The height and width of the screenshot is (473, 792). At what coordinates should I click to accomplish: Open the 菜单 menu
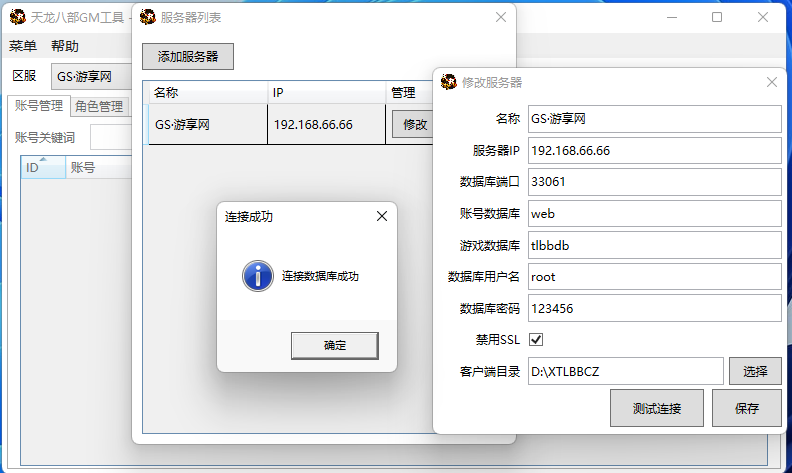point(23,46)
